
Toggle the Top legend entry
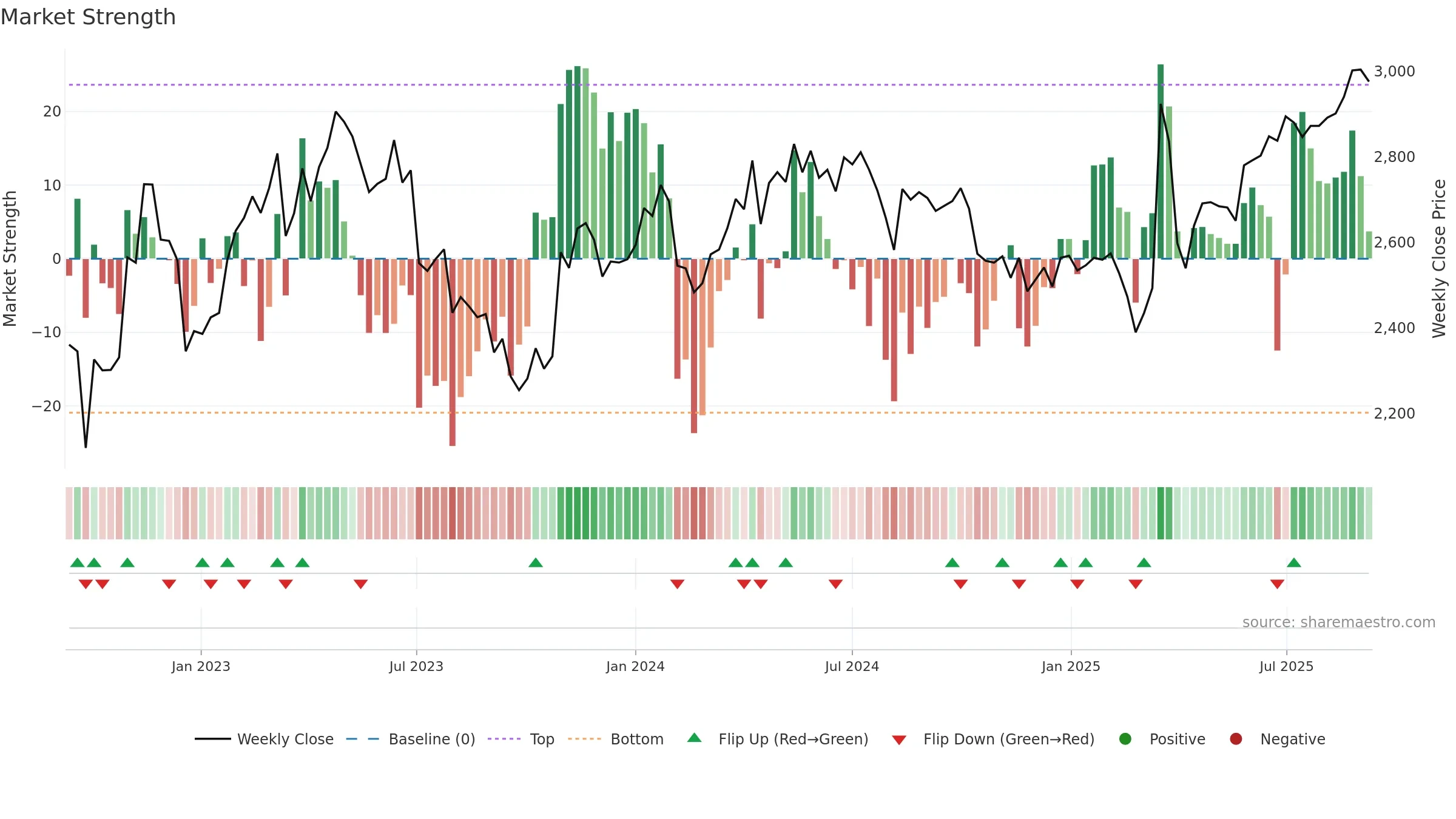521,739
